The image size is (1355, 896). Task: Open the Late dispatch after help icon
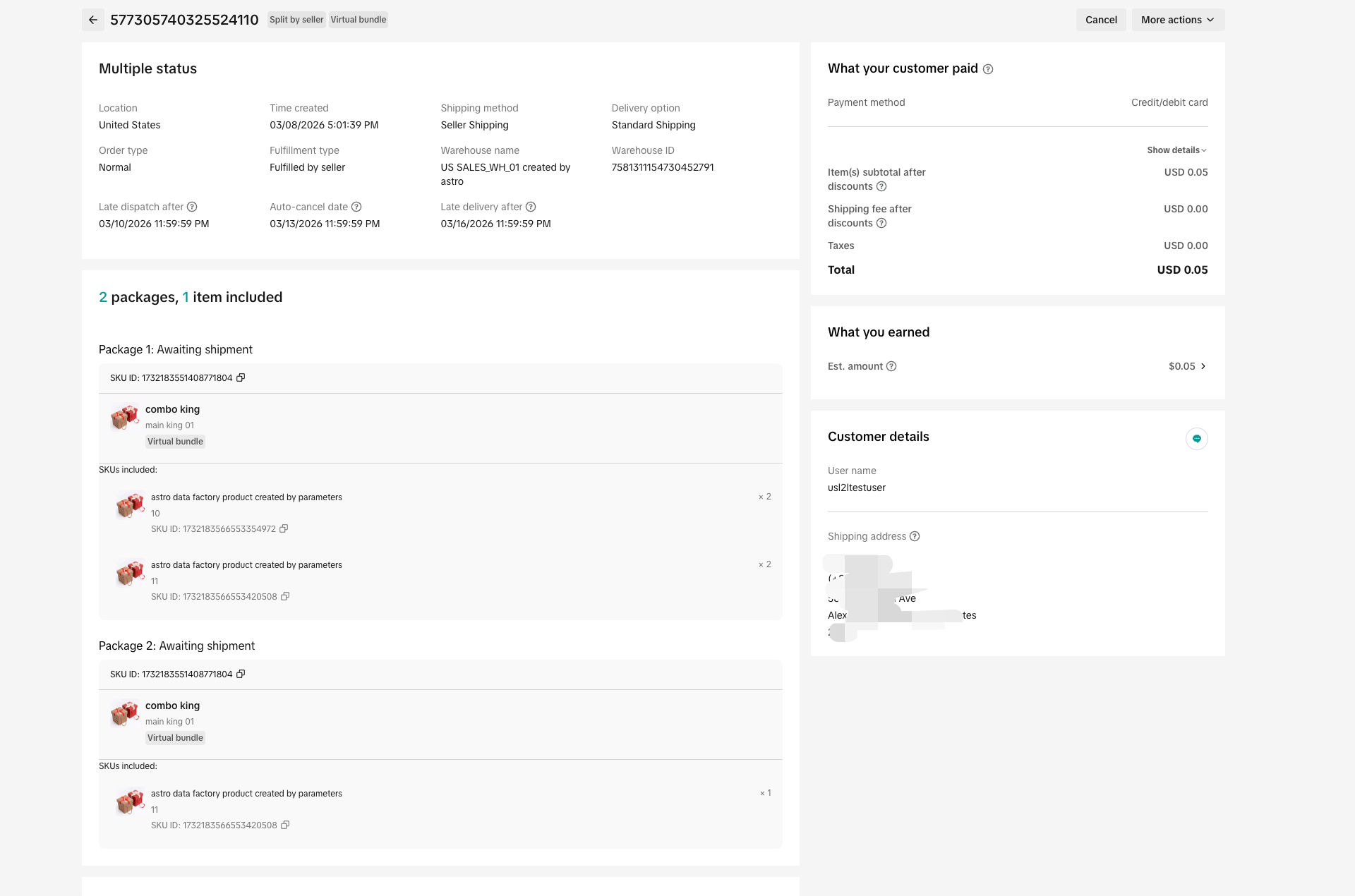click(192, 207)
